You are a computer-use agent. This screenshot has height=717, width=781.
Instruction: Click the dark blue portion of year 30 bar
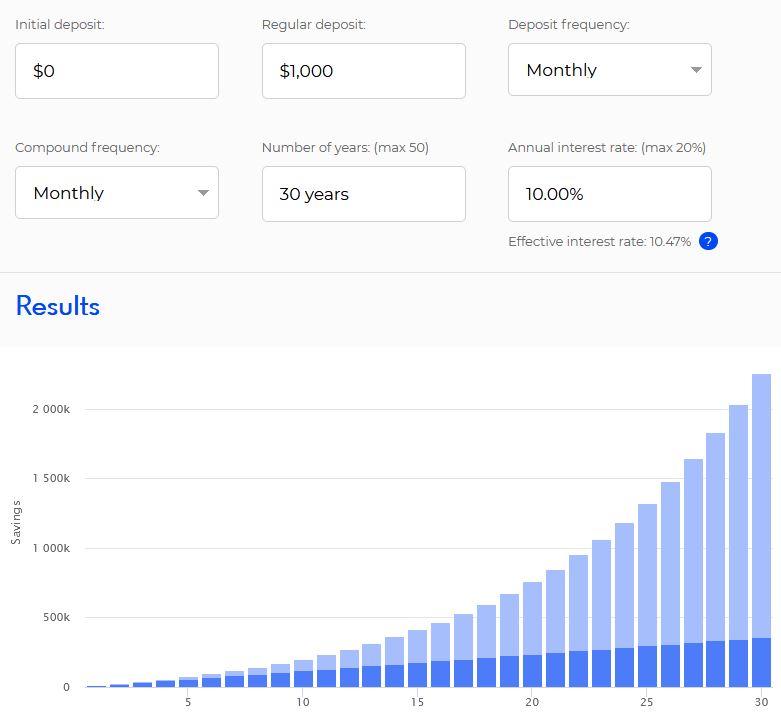coord(761,662)
